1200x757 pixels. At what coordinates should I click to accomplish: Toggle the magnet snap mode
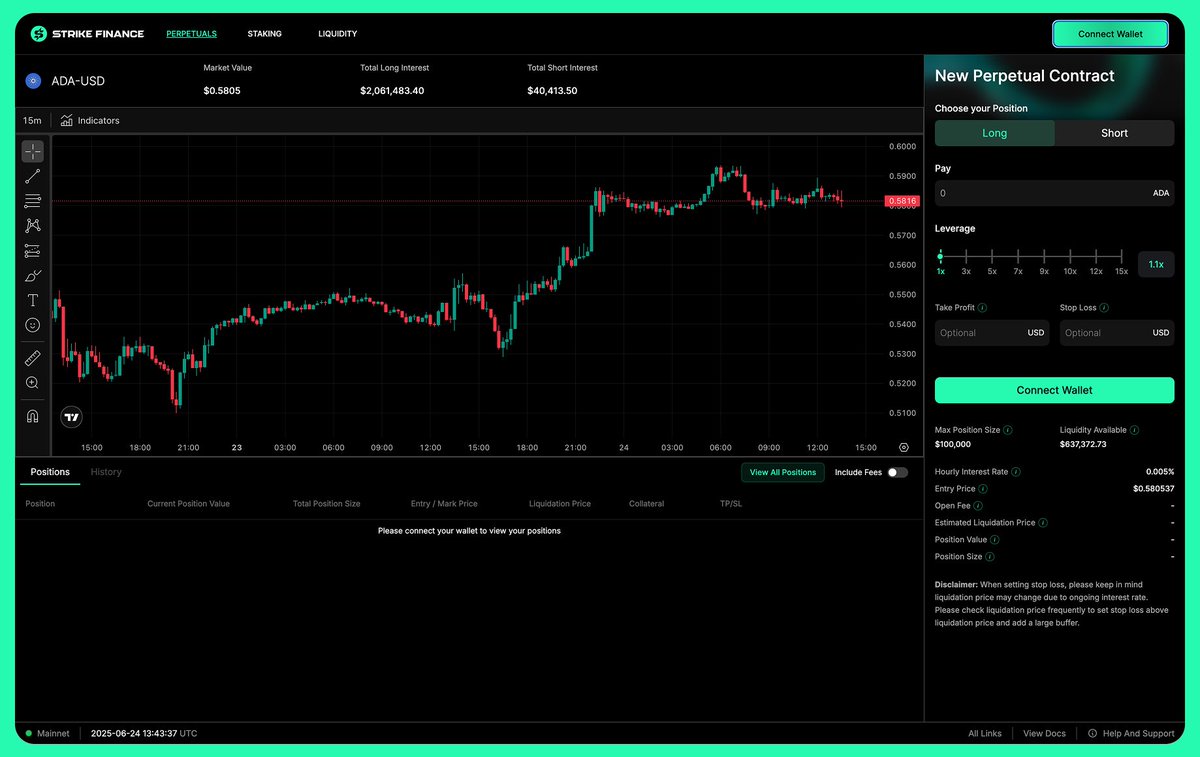click(32, 416)
